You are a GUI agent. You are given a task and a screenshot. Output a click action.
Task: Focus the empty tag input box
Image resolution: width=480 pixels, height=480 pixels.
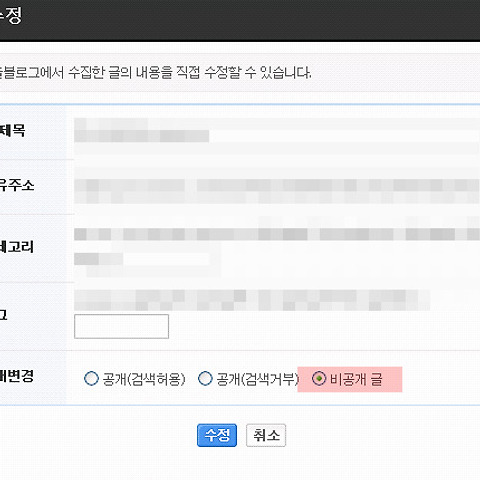[x=121, y=326]
